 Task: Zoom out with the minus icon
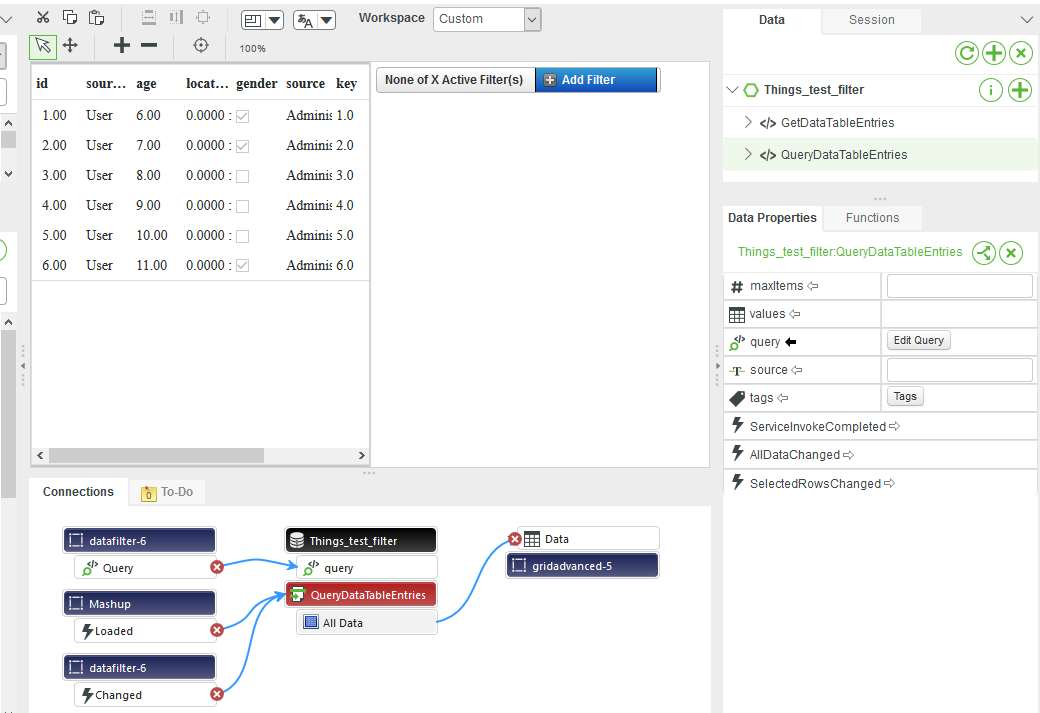150,45
